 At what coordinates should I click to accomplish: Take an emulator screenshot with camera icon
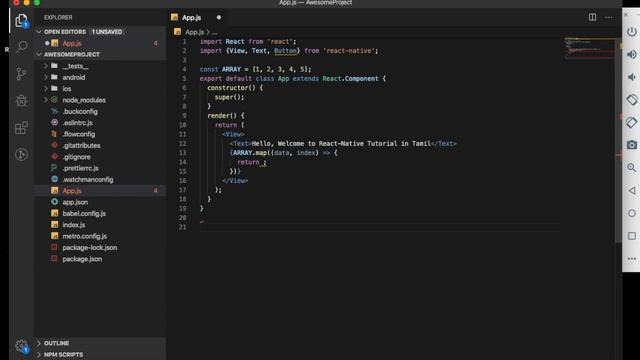click(631, 145)
